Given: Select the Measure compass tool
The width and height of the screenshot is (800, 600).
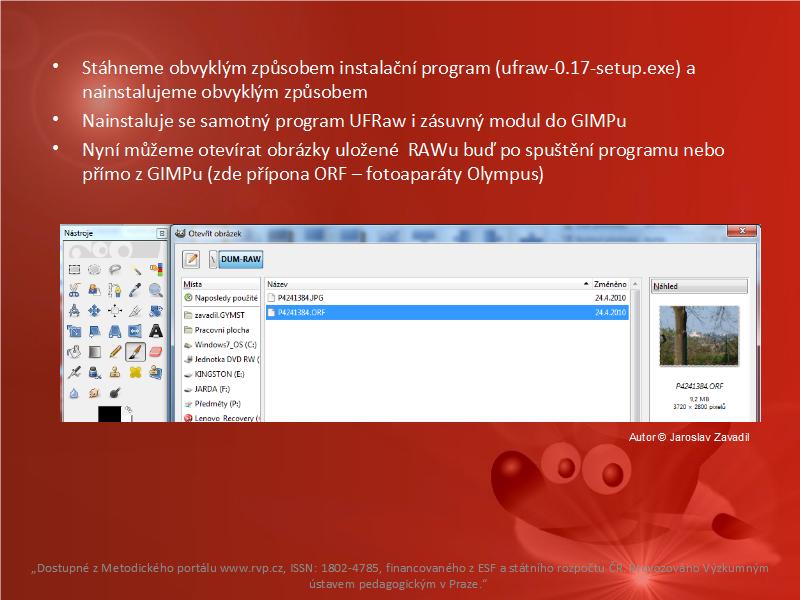Looking at the screenshot, I should click(74, 311).
